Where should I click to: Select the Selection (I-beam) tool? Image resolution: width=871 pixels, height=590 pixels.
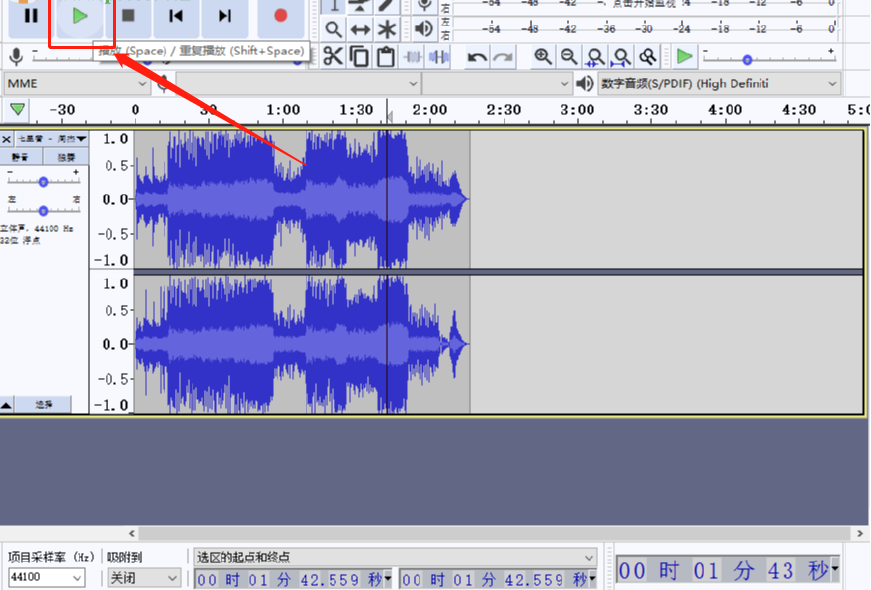tap(333, 6)
